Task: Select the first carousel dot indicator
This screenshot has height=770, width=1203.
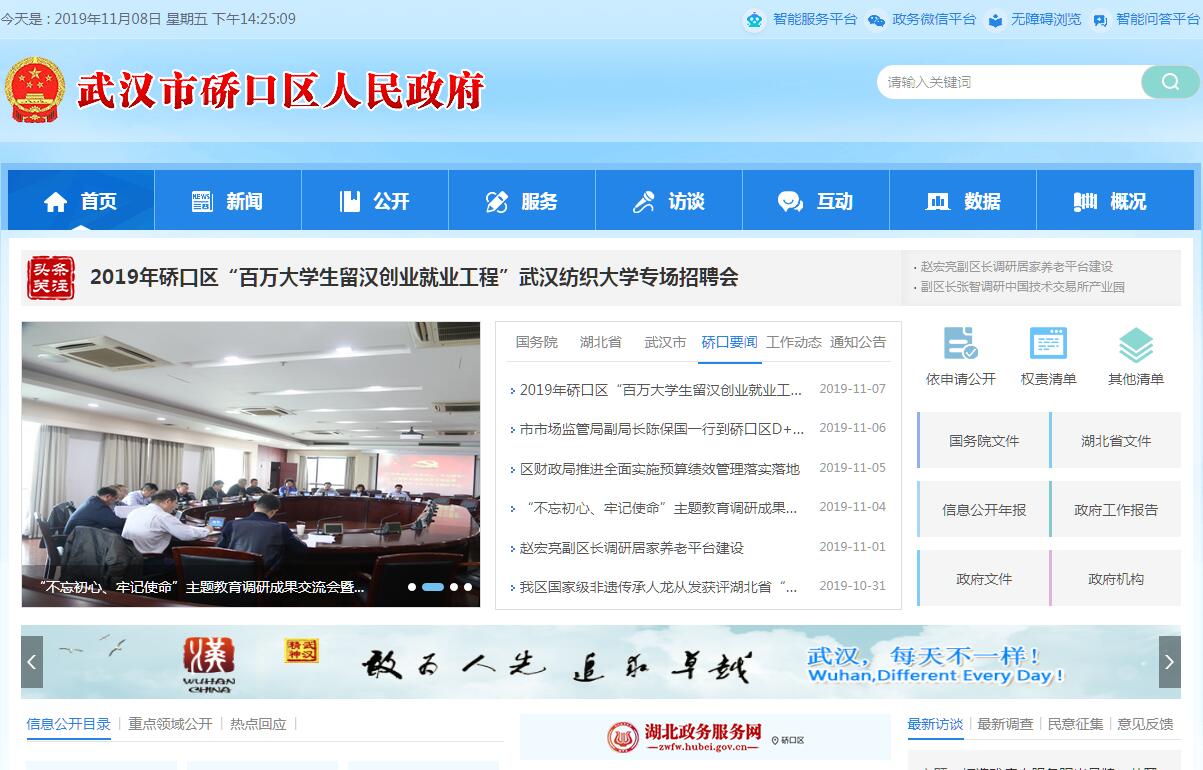Action: point(412,587)
